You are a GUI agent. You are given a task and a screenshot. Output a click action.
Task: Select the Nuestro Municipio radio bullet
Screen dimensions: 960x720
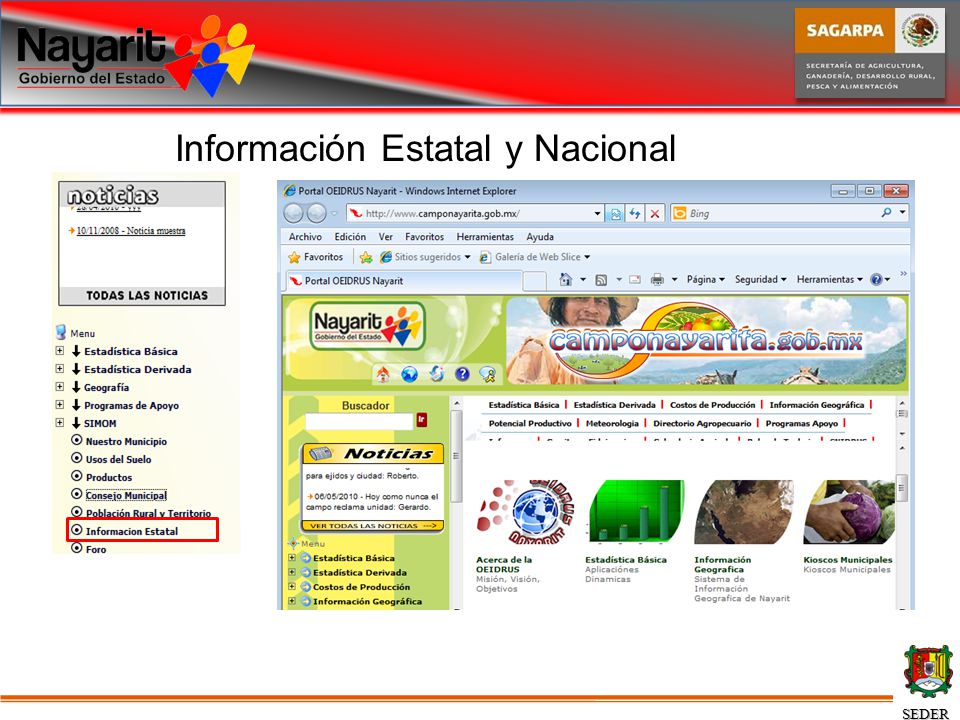pos(77,440)
